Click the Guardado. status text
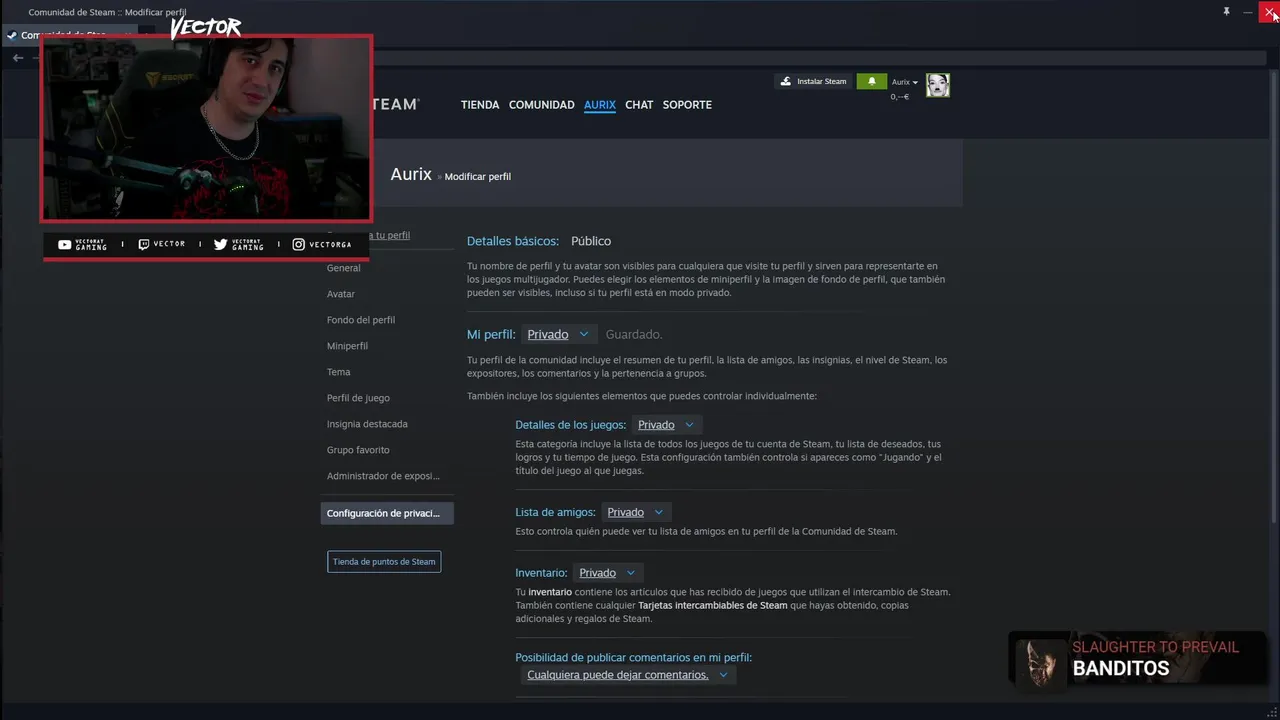Screen dimensions: 1280x720 point(634,335)
